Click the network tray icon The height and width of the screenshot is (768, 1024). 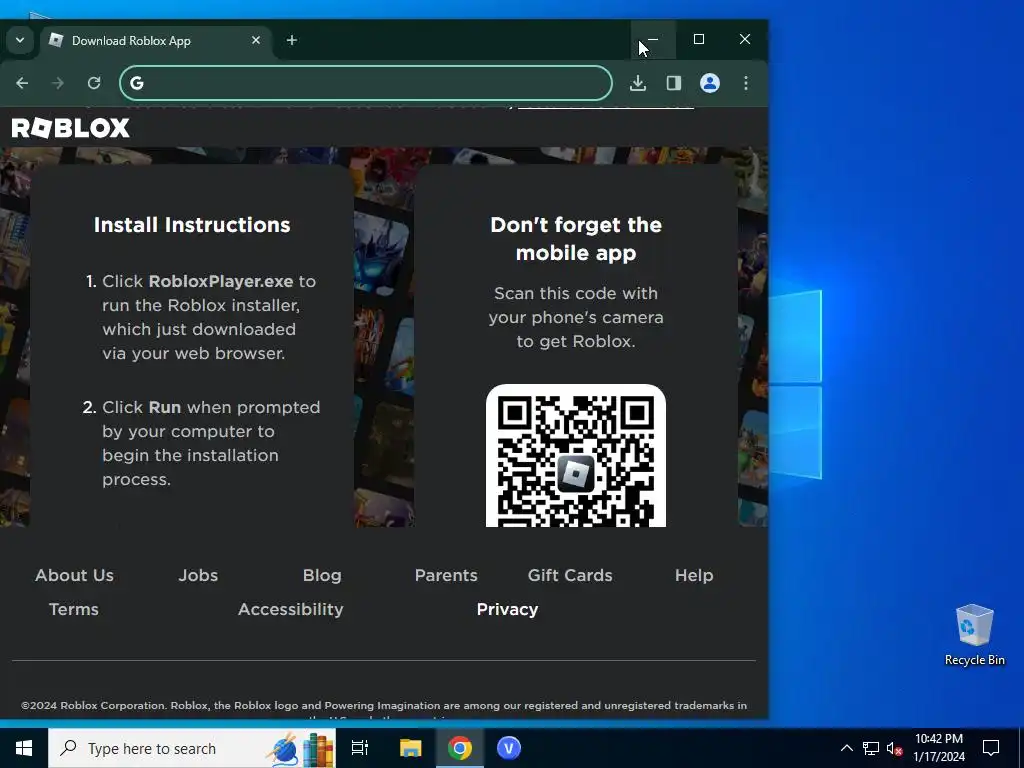871,748
